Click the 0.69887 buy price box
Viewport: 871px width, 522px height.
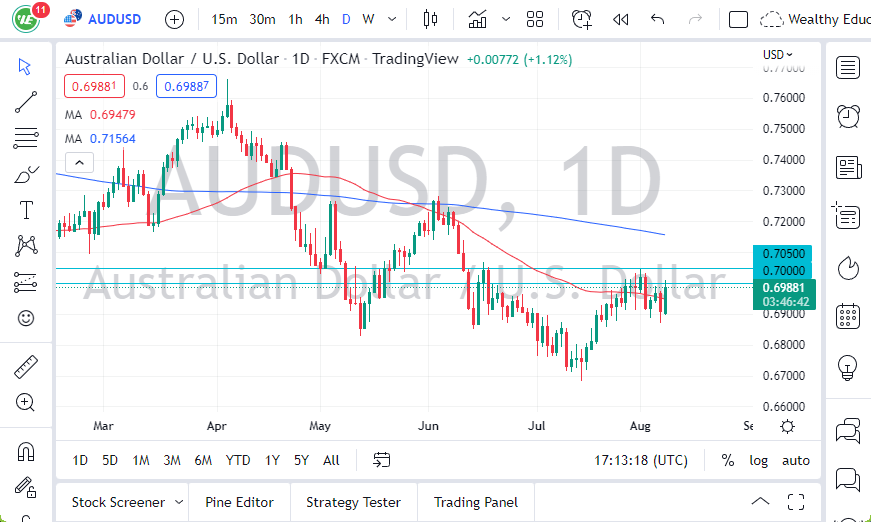(x=187, y=86)
